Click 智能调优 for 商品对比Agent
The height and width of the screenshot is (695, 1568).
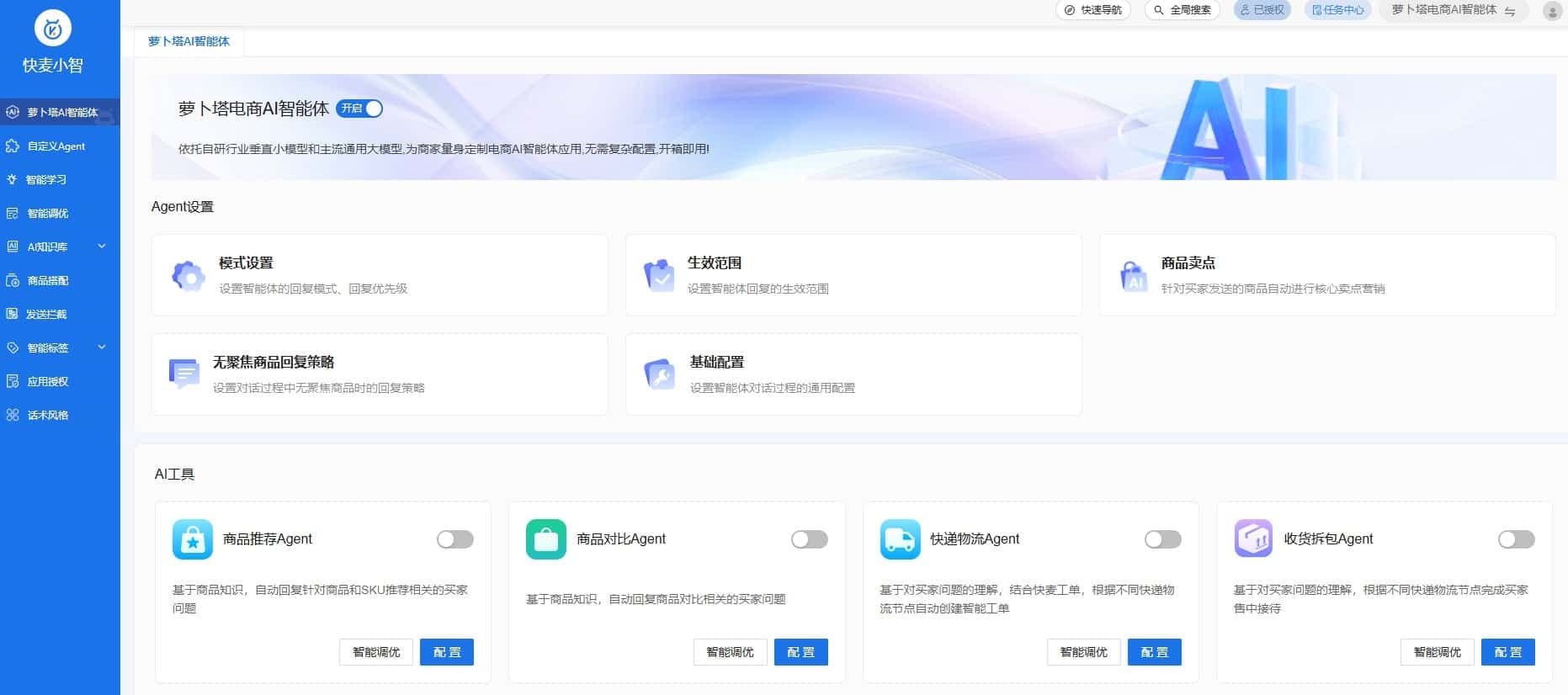[731, 652]
